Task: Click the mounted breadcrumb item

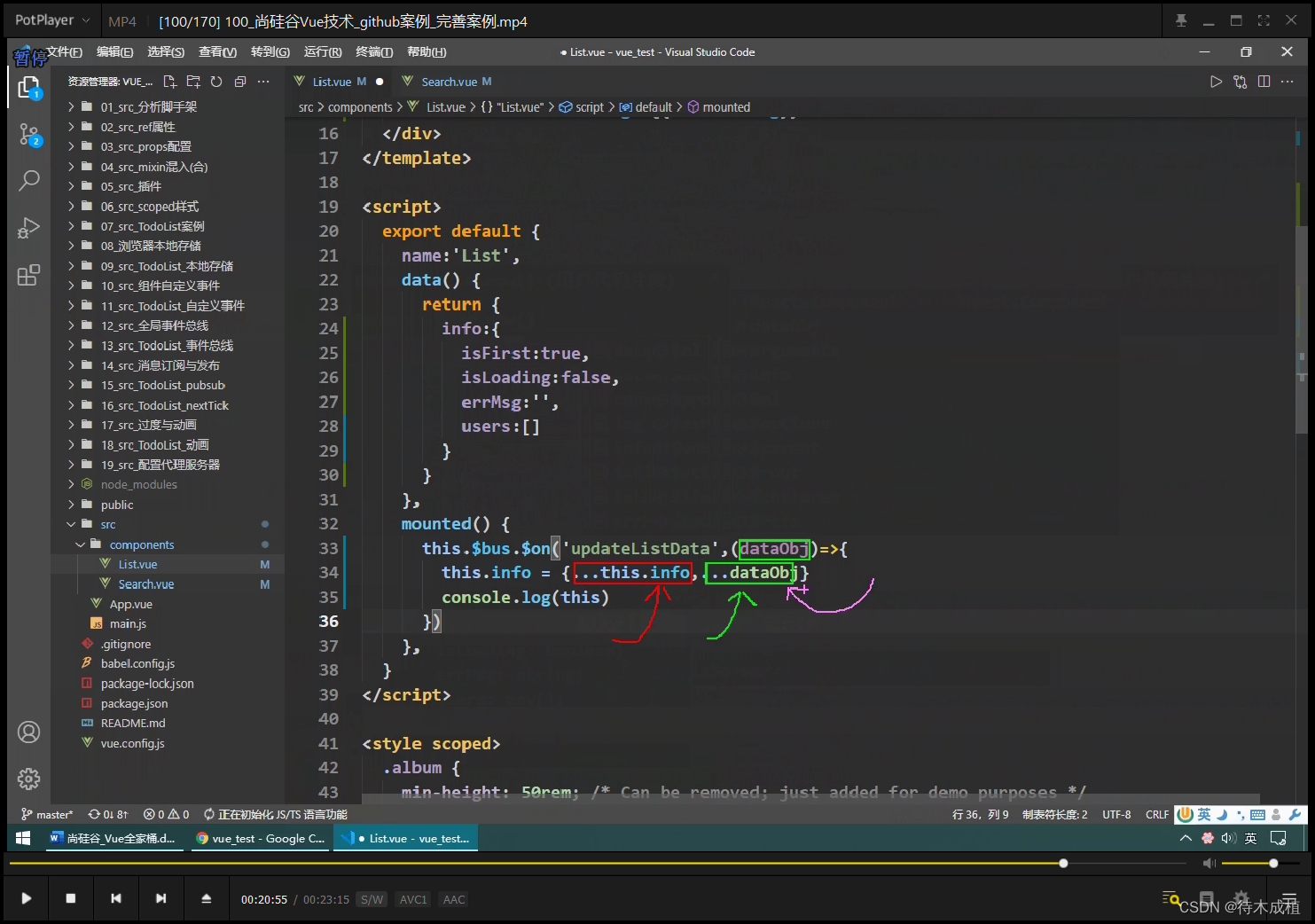Action: (x=719, y=107)
